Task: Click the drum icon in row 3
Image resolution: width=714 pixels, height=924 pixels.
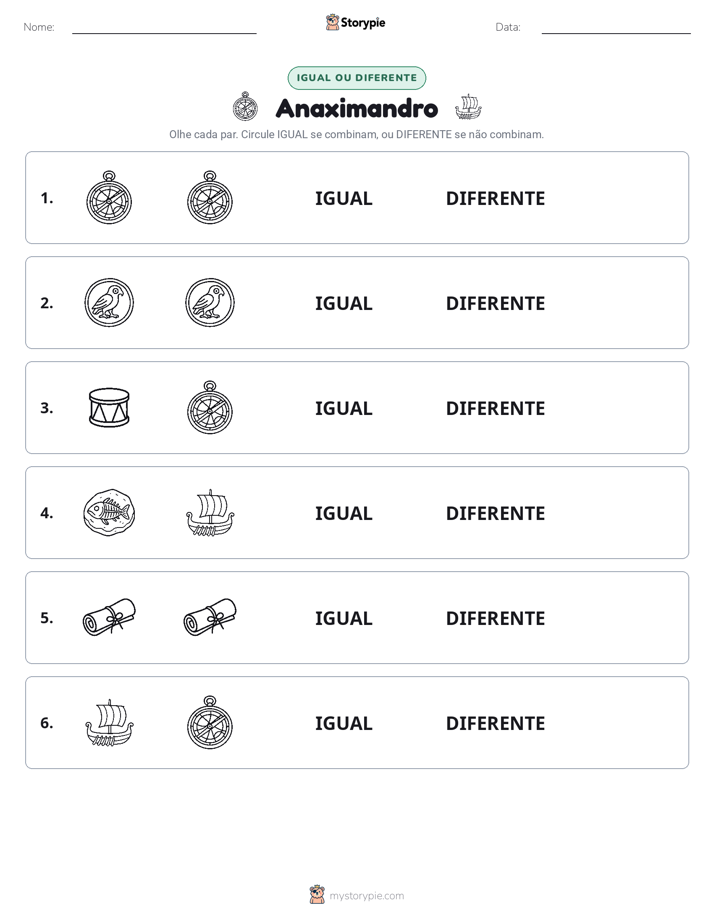Action: click(x=109, y=407)
